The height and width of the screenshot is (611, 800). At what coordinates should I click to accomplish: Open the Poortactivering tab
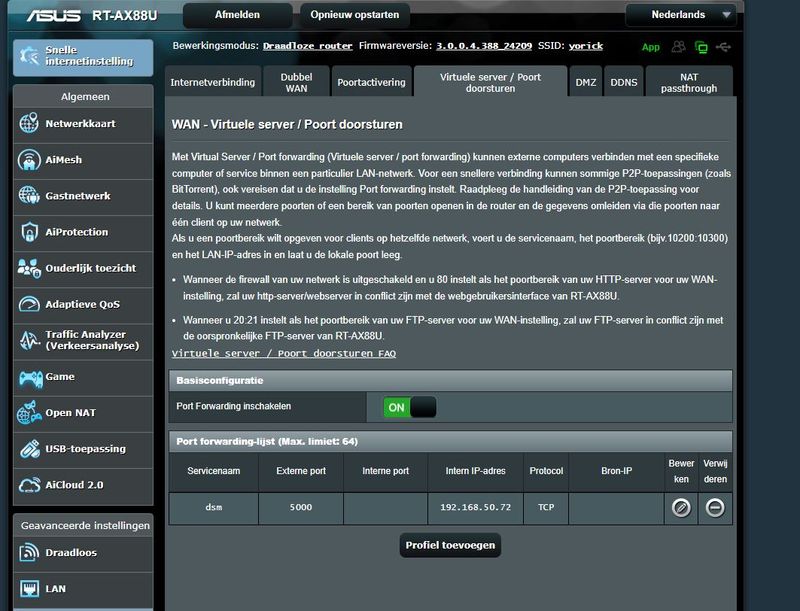pos(371,82)
